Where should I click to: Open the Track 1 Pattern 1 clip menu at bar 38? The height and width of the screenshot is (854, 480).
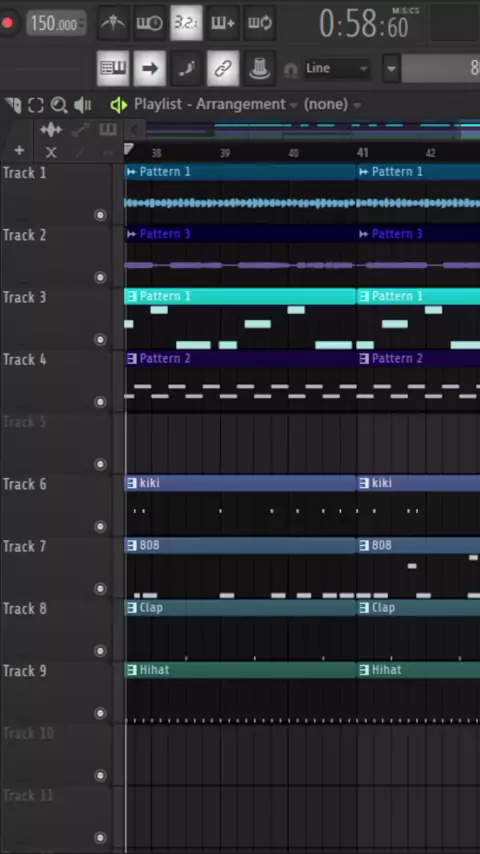(131, 172)
